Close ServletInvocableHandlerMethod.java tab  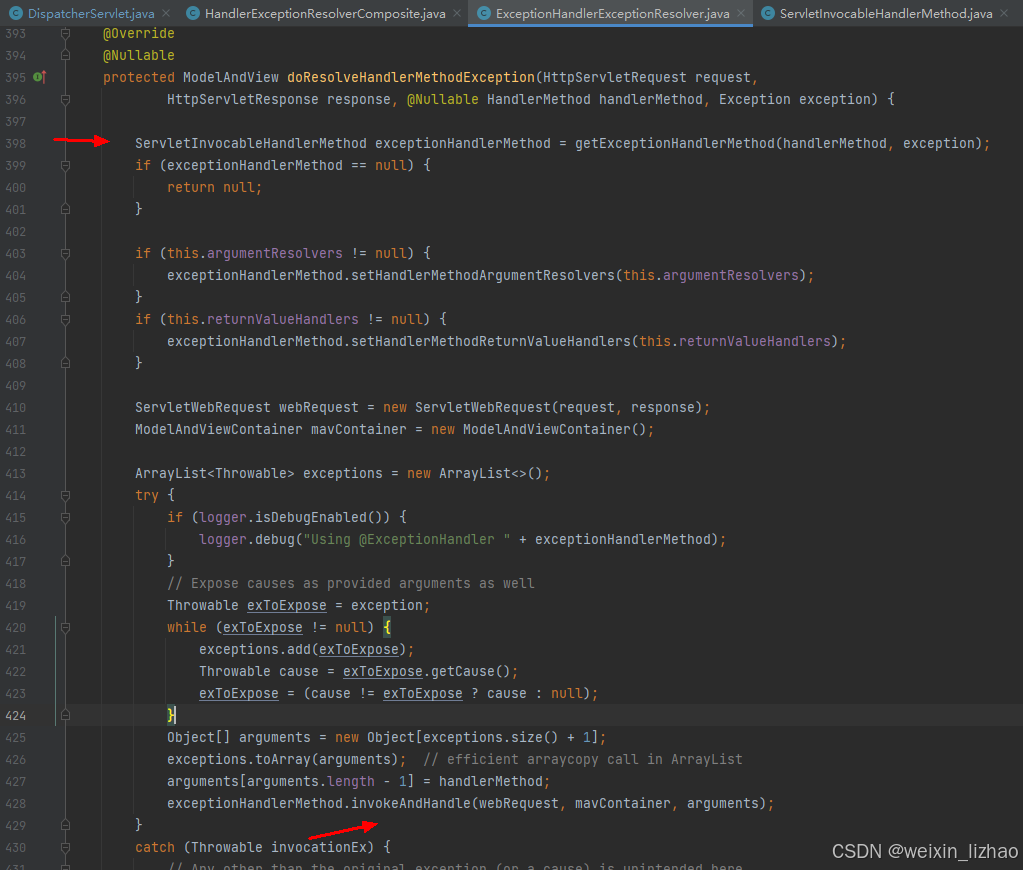pos(1004,13)
